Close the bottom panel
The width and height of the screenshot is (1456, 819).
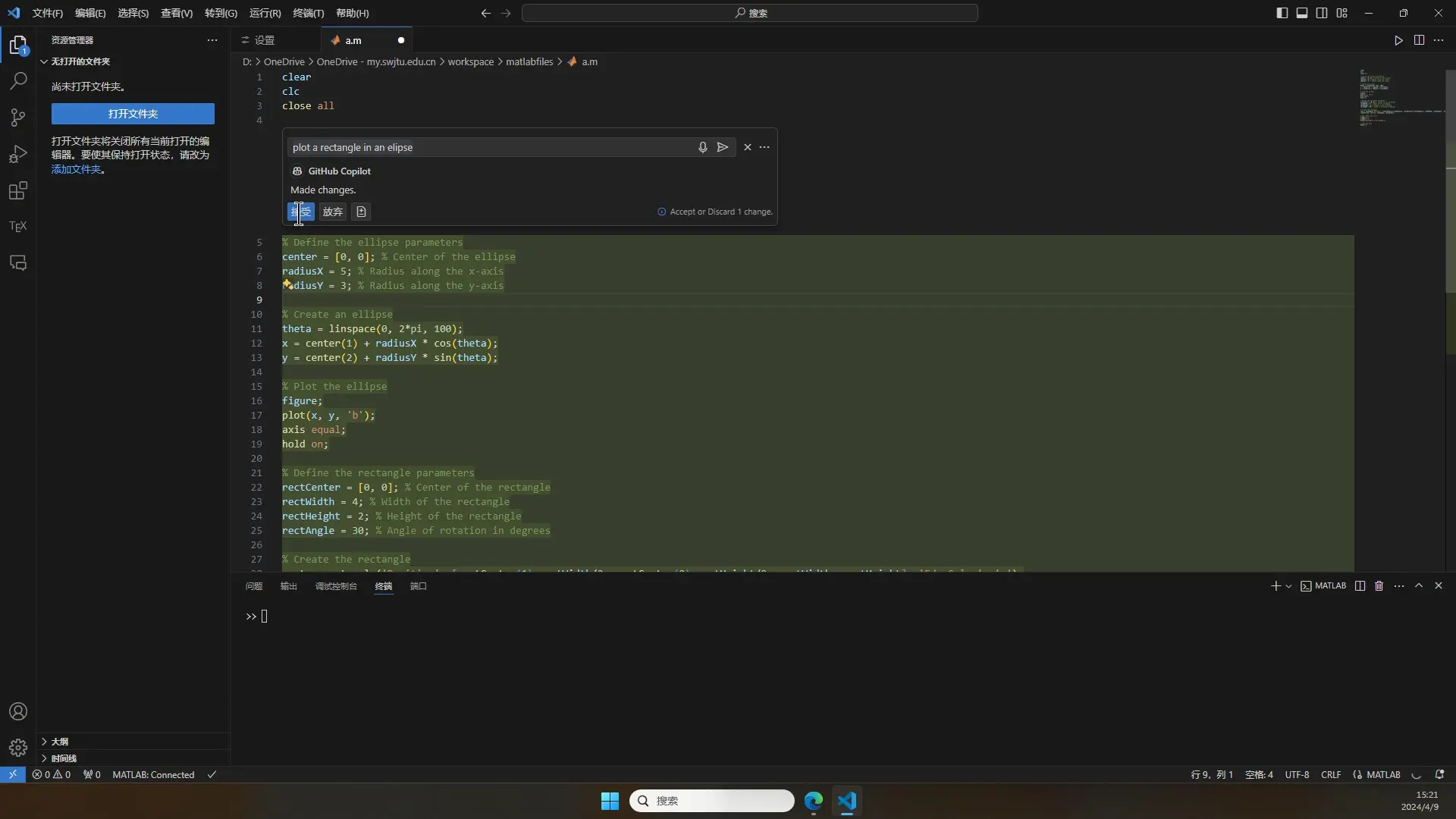point(1439,585)
